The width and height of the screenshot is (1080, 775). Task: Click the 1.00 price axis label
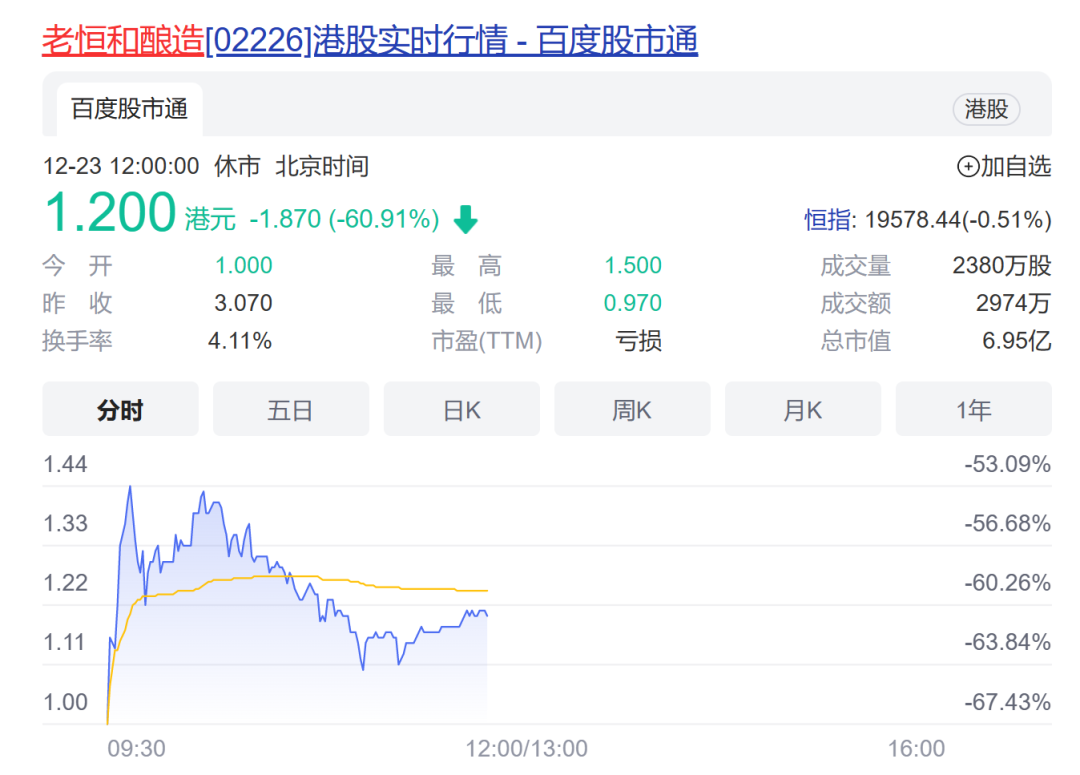(x=65, y=702)
